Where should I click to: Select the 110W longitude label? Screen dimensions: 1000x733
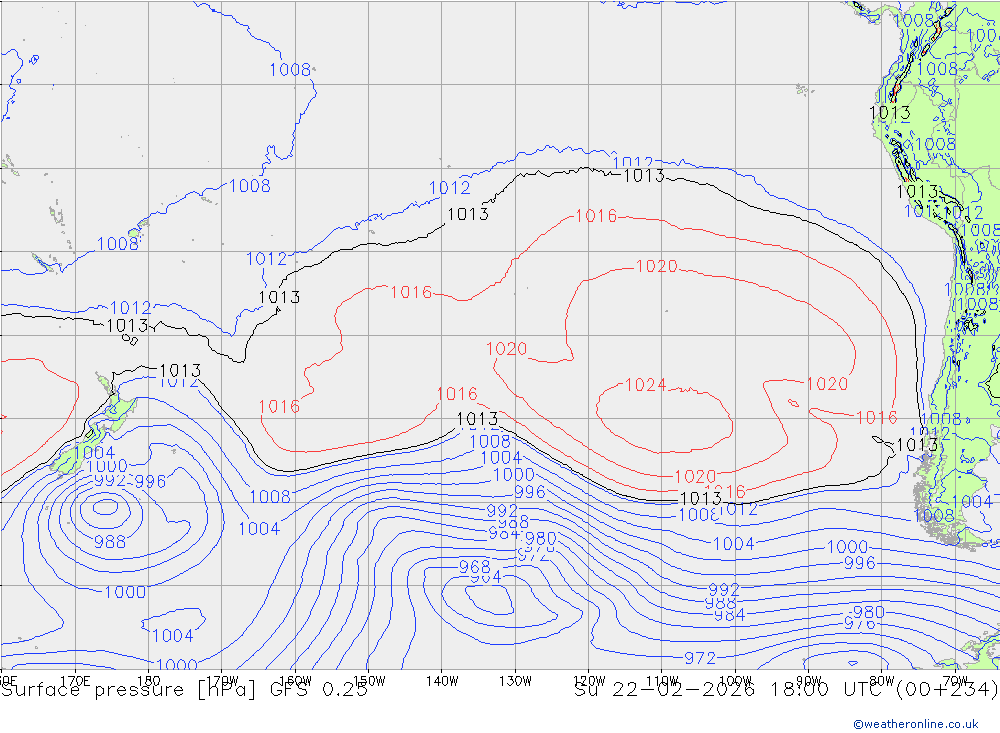(662, 681)
